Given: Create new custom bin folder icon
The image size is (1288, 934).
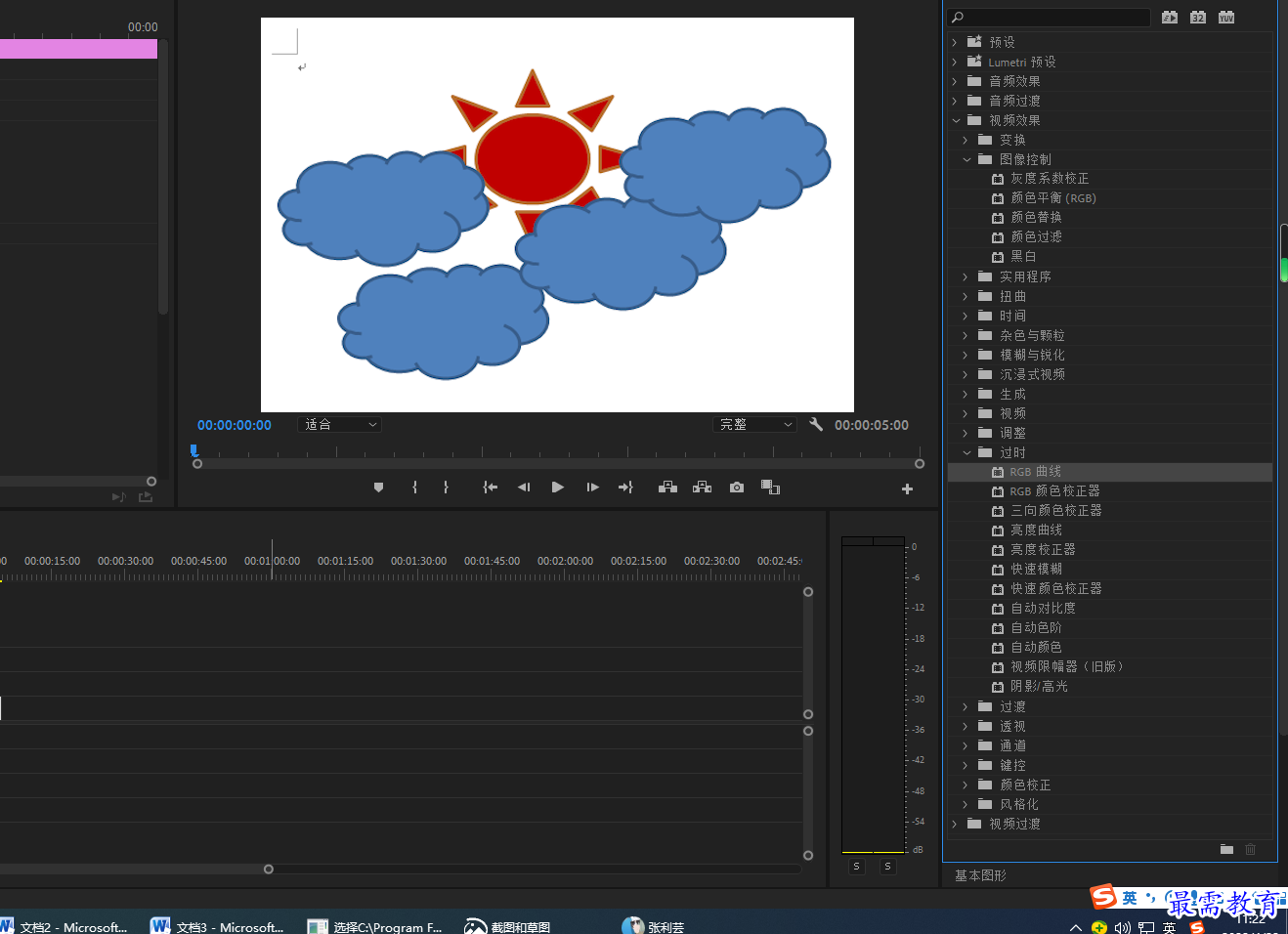Looking at the screenshot, I should 1226,849.
